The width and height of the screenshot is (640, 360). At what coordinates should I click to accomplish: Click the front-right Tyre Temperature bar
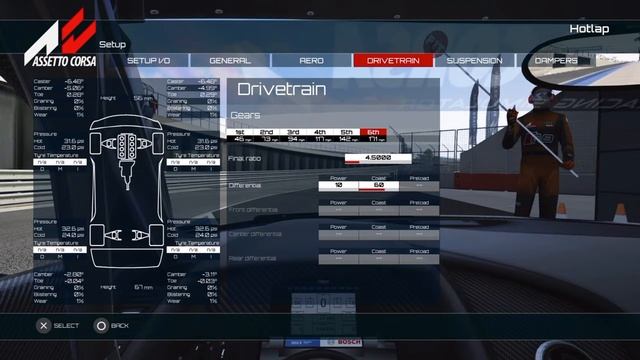click(x=193, y=162)
